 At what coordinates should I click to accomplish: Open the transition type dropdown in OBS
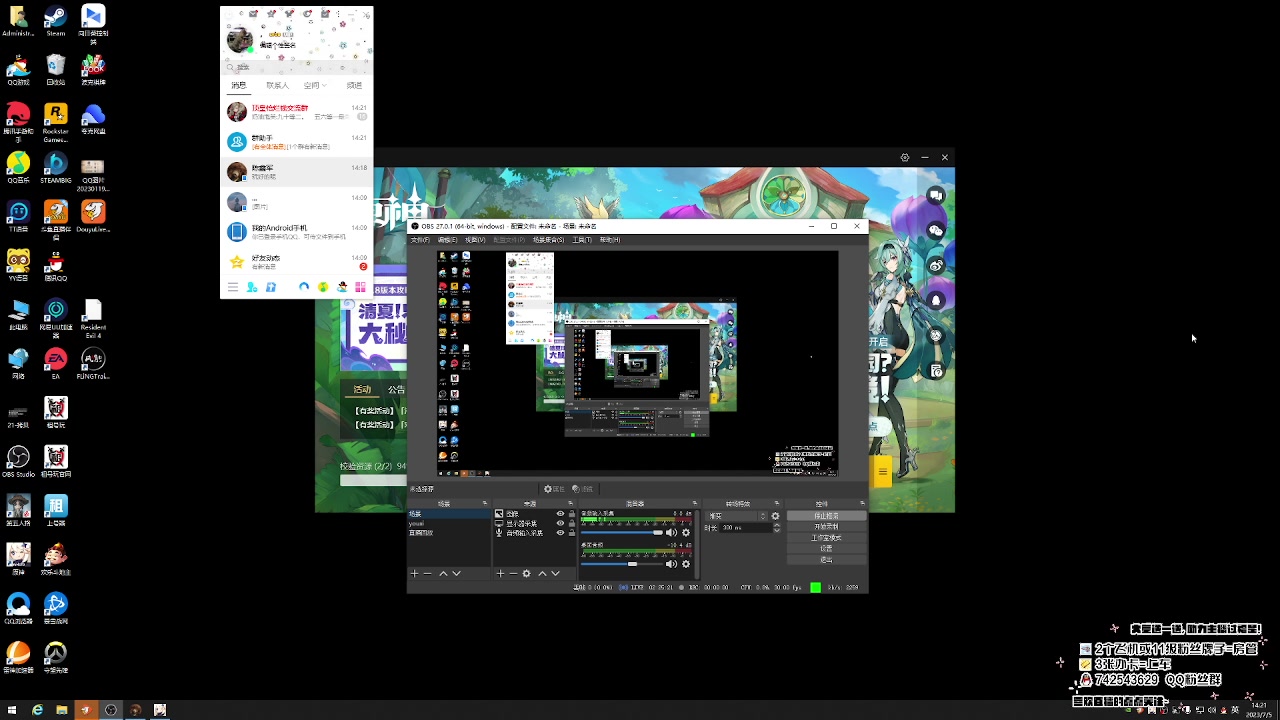click(x=737, y=516)
